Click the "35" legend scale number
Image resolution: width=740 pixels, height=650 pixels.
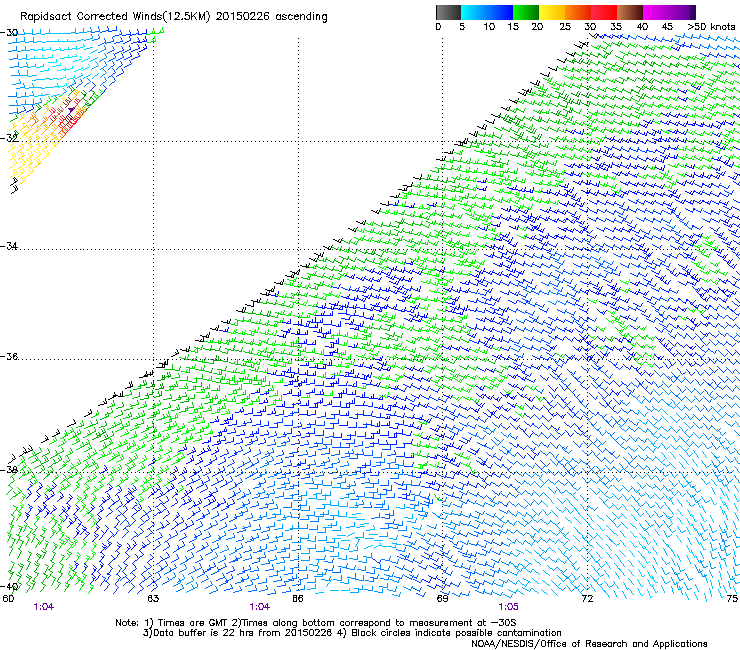[616, 27]
